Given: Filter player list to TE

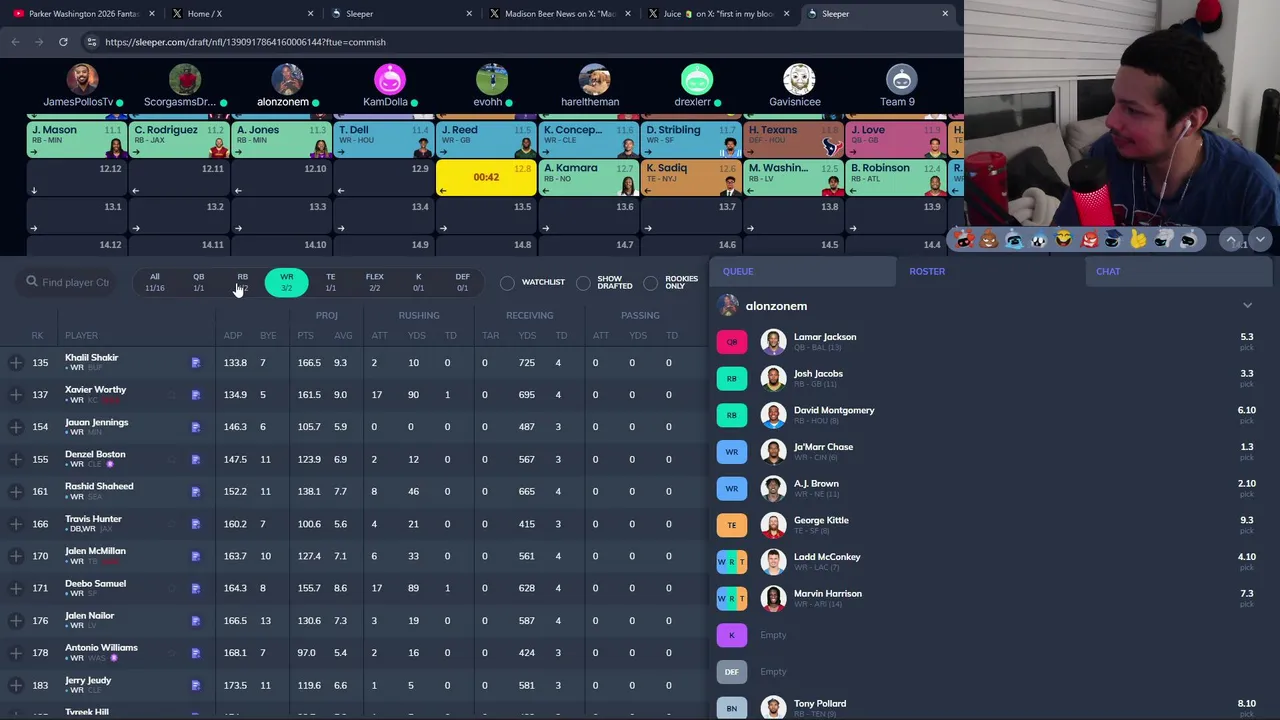Looking at the screenshot, I should [330, 283].
